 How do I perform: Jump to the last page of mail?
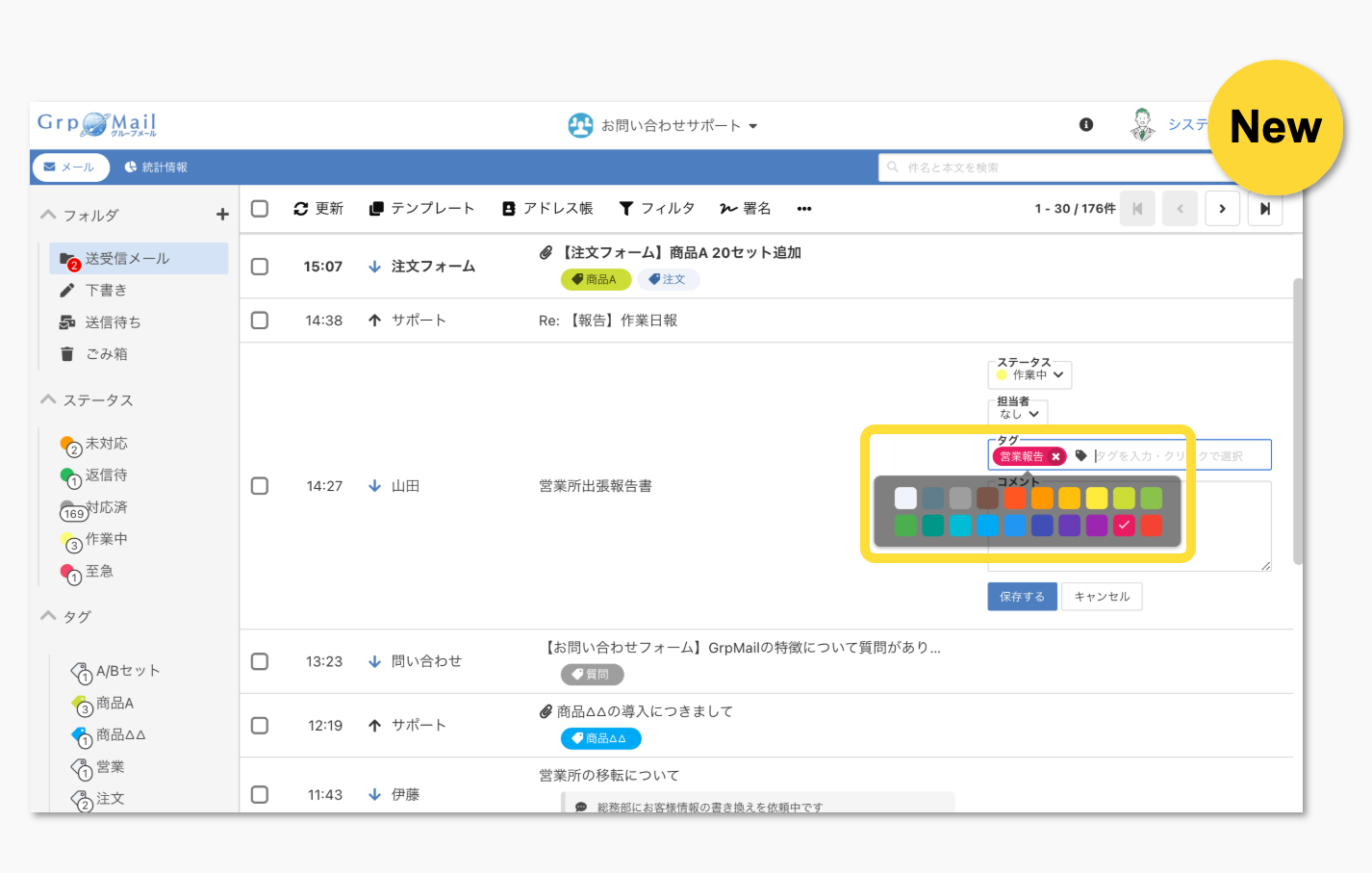1265,209
